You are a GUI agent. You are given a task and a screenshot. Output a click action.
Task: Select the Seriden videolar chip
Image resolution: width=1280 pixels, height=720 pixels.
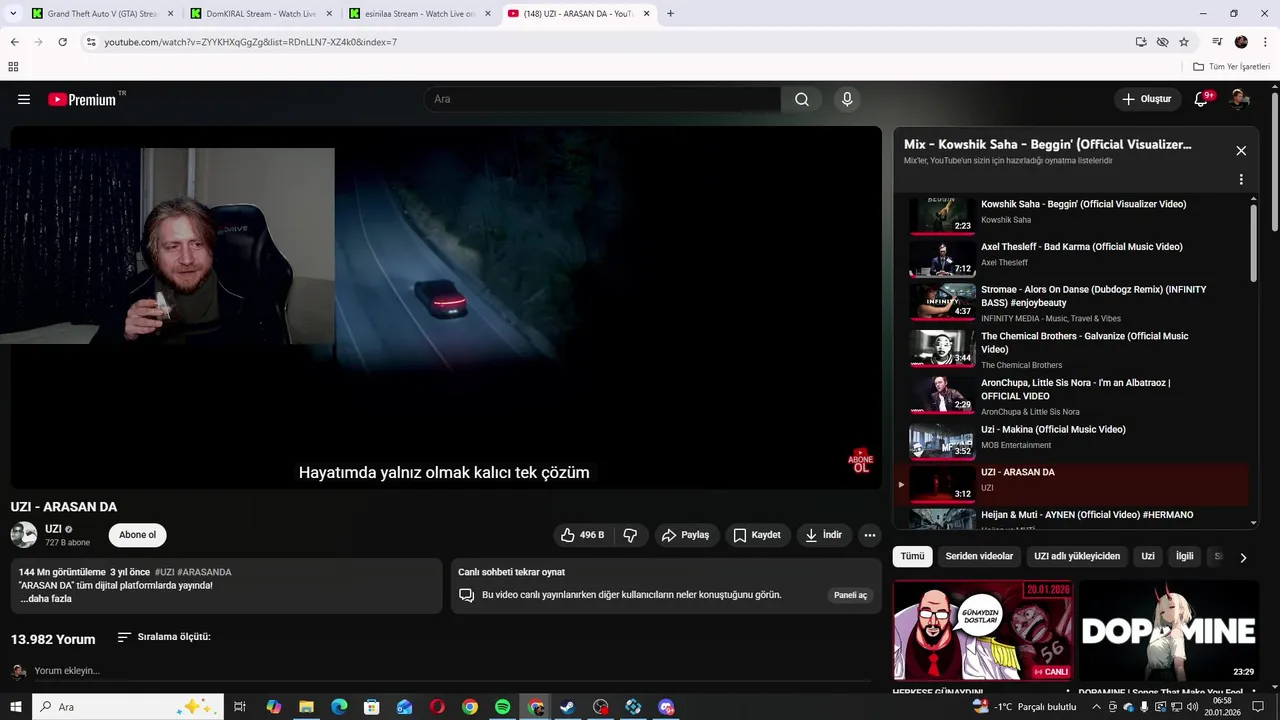tap(979, 556)
